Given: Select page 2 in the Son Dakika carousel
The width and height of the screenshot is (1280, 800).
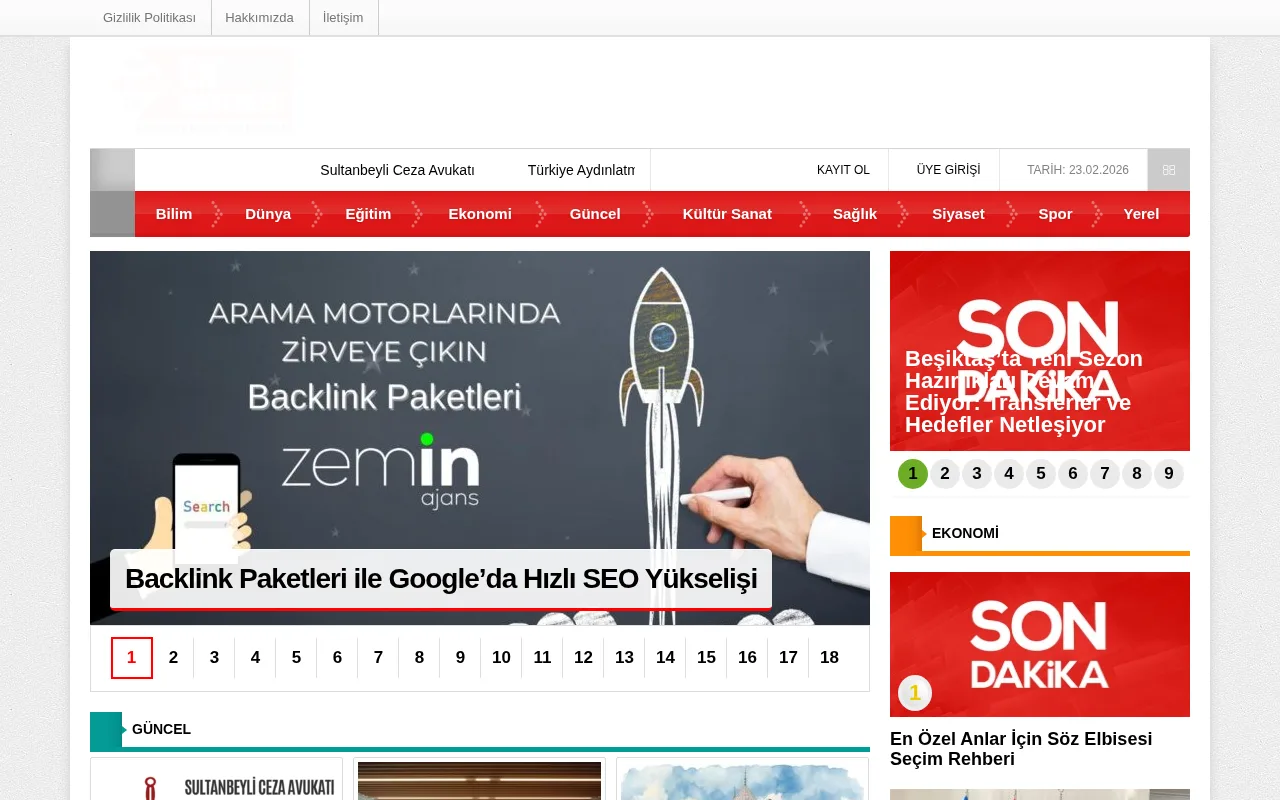Looking at the screenshot, I should click(944, 473).
